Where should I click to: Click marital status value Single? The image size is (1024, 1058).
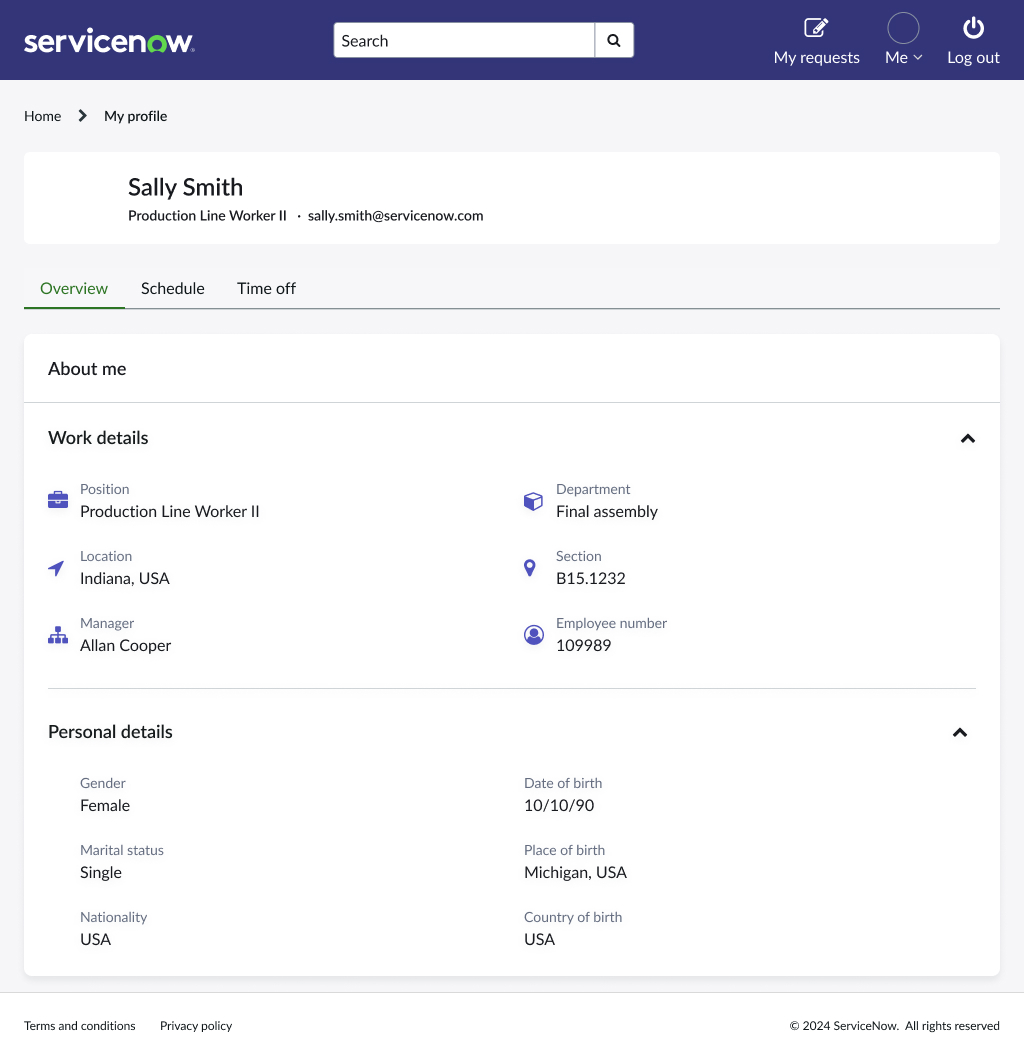[101, 872]
